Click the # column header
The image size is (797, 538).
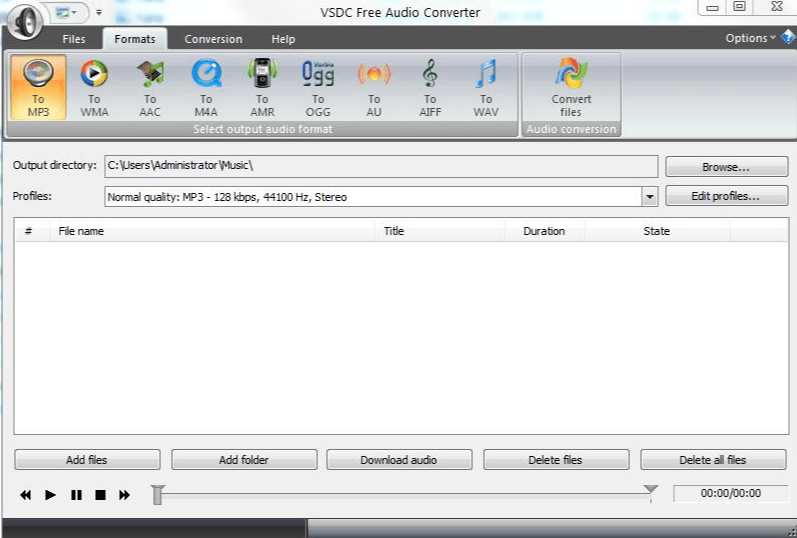coord(32,231)
